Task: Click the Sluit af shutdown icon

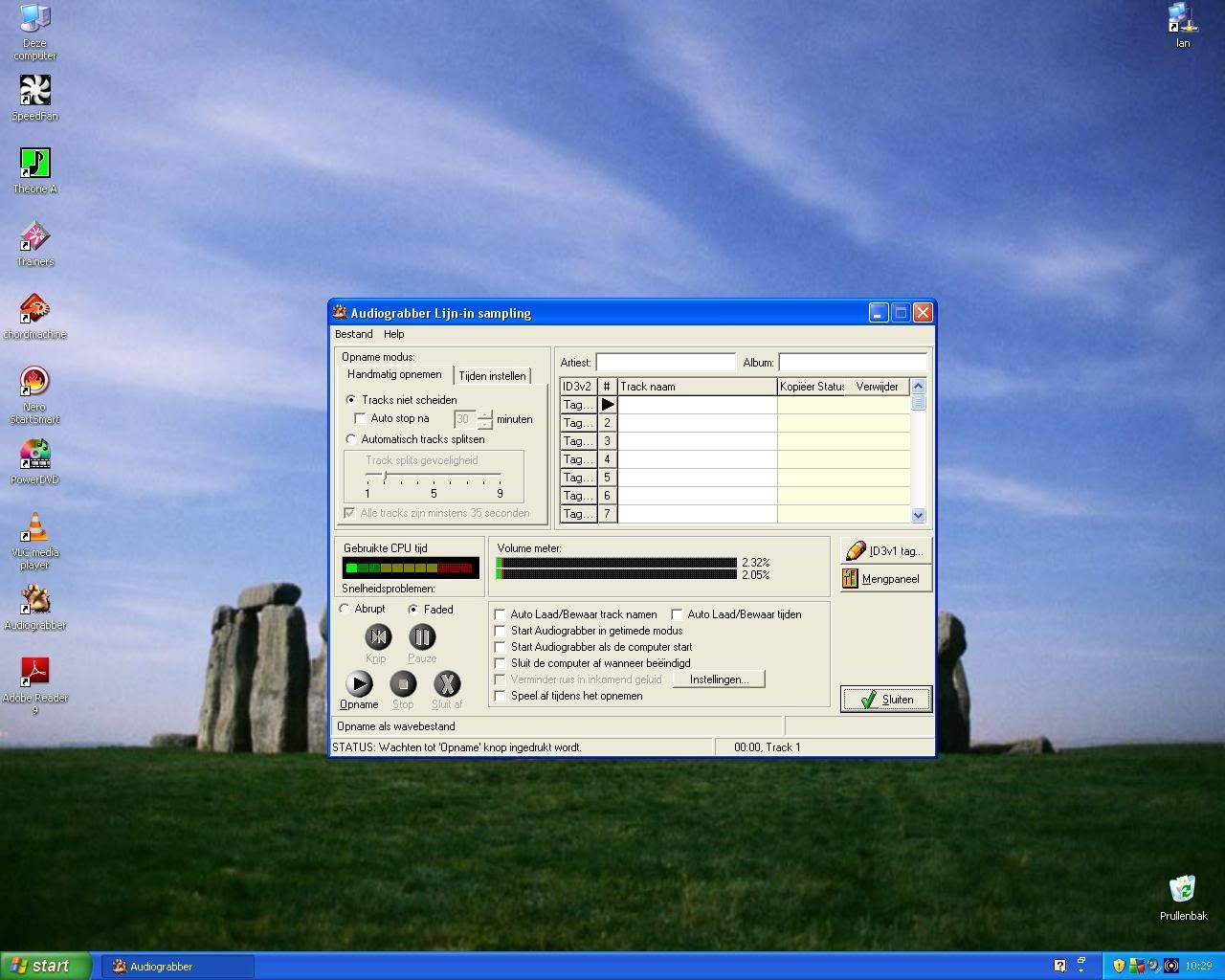Action: click(447, 684)
